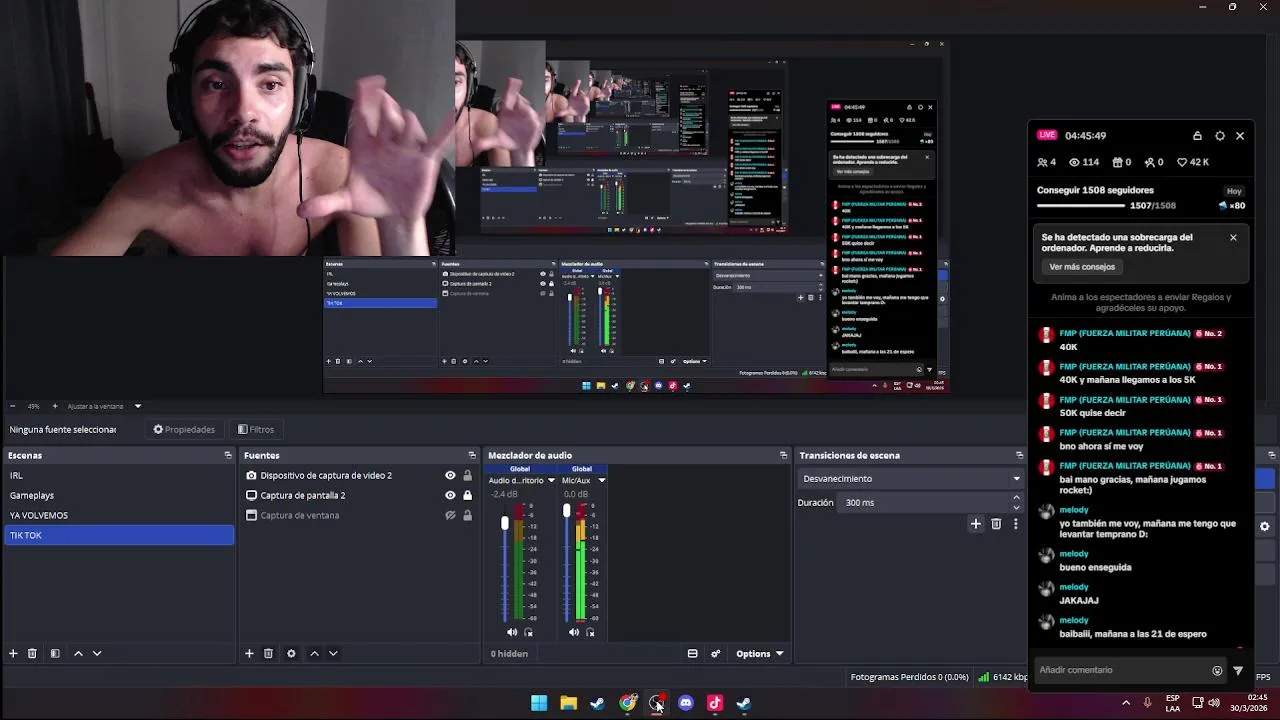Delete the selected scene with the Escenas trash icon

click(x=32, y=653)
